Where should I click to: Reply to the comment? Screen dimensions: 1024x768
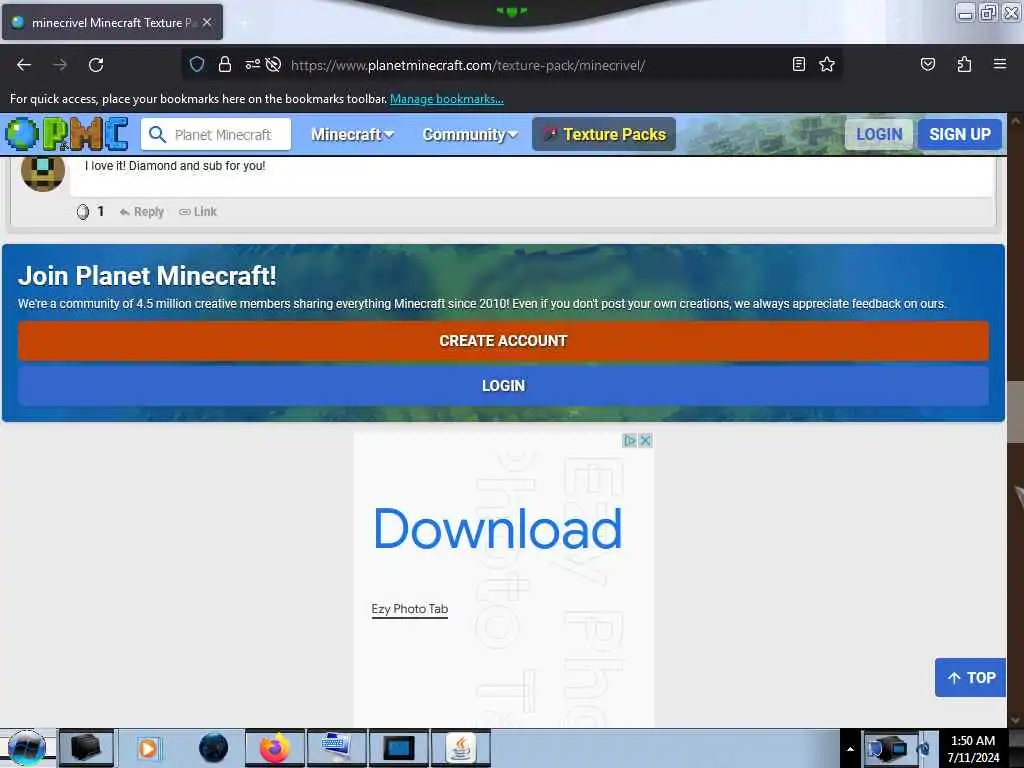[x=142, y=212]
